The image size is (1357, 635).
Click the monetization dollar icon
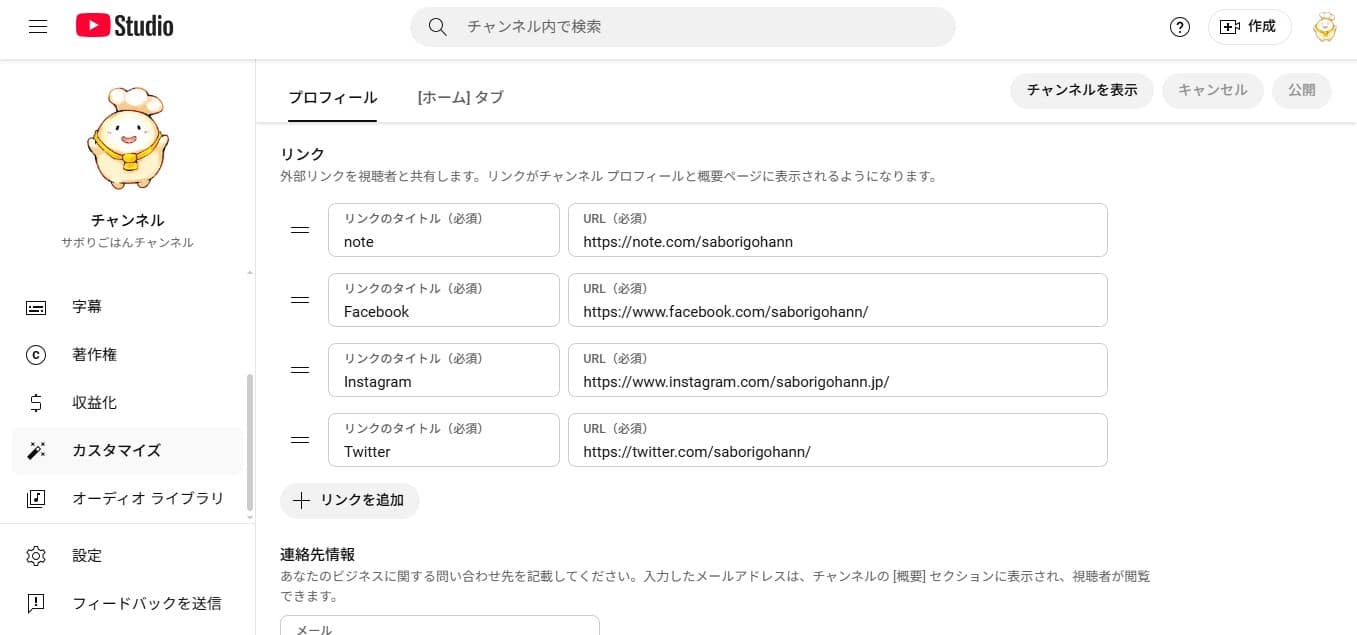click(x=36, y=403)
